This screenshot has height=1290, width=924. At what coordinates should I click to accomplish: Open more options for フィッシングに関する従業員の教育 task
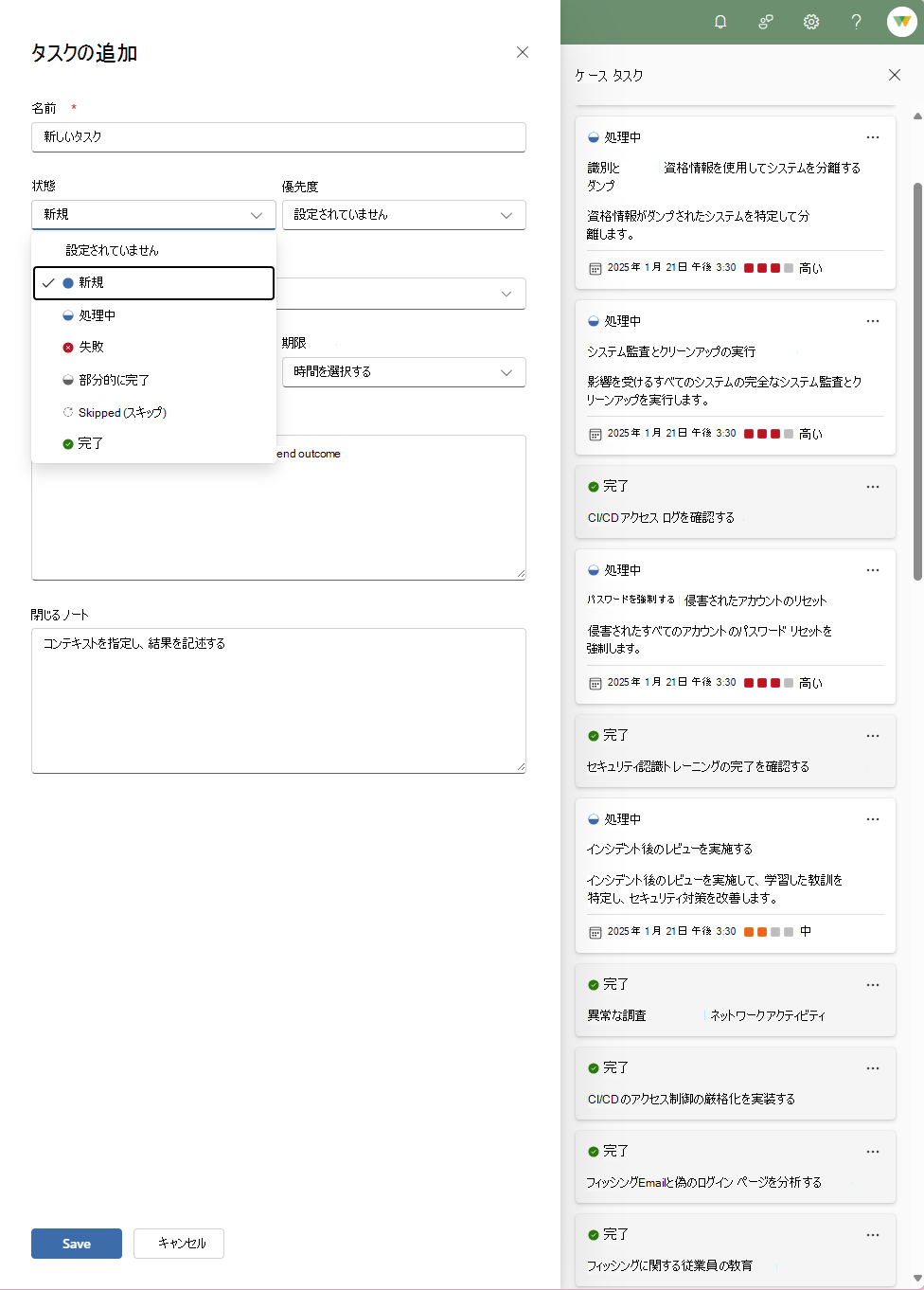pyautogui.click(x=873, y=1235)
